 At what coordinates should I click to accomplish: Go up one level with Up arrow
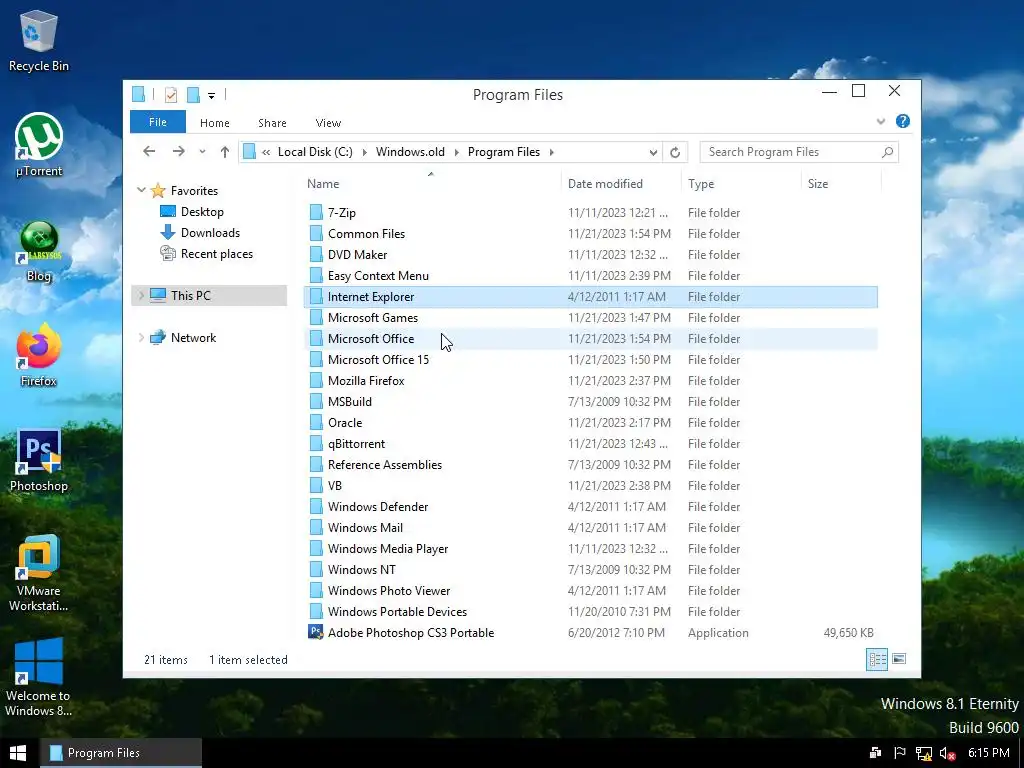coord(225,152)
